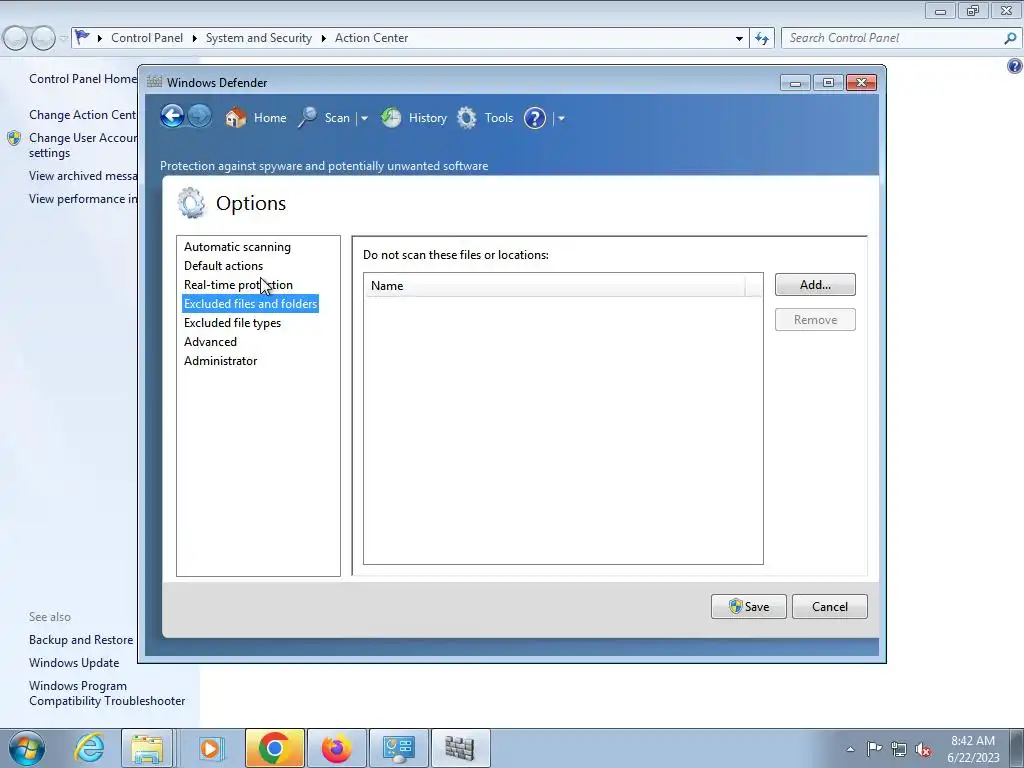This screenshot has width=1024, height=768.
Task: Open Windows Media Player from taskbar
Action: [210, 748]
